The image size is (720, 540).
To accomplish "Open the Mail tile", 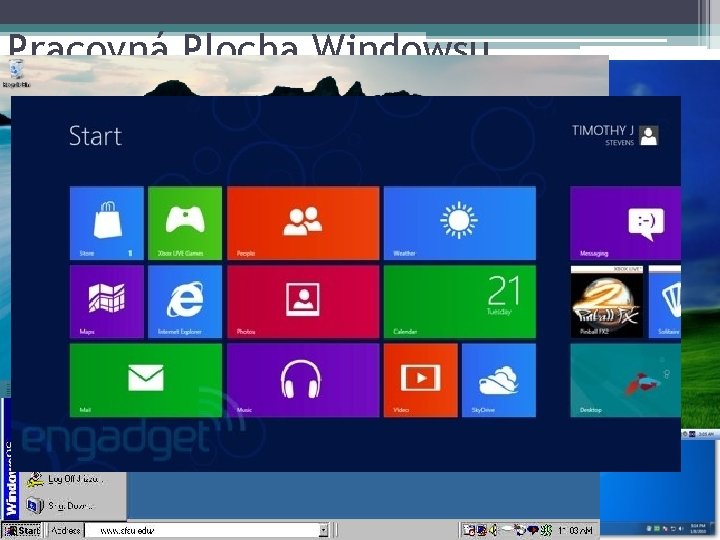I will click(146, 380).
